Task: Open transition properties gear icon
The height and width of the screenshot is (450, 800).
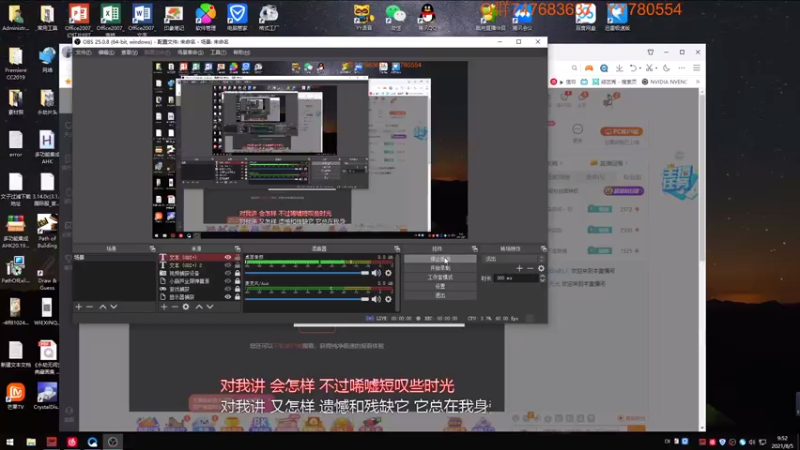Action: tap(541, 268)
